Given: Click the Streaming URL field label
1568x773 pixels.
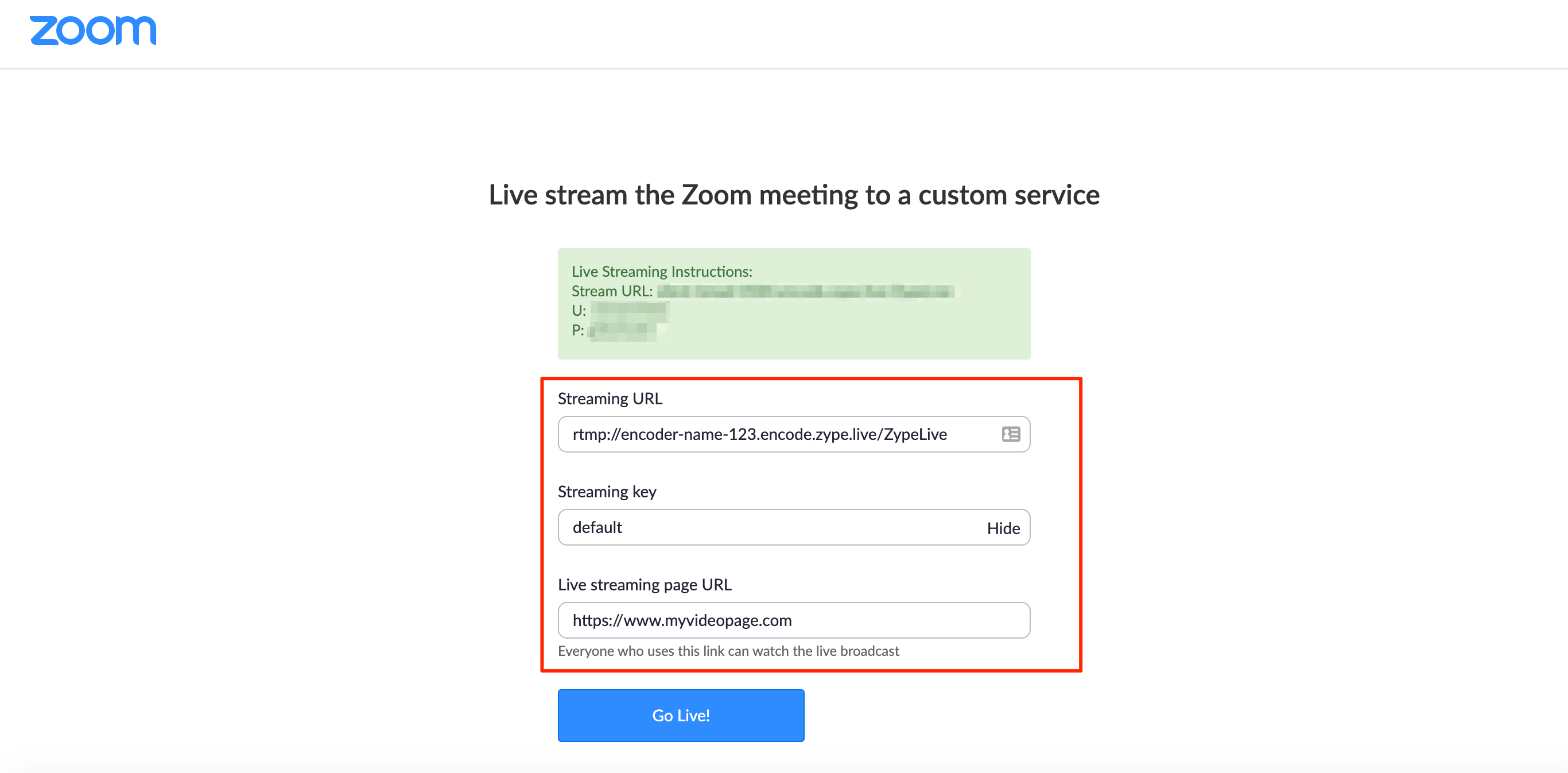Looking at the screenshot, I should tap(610, 399).
